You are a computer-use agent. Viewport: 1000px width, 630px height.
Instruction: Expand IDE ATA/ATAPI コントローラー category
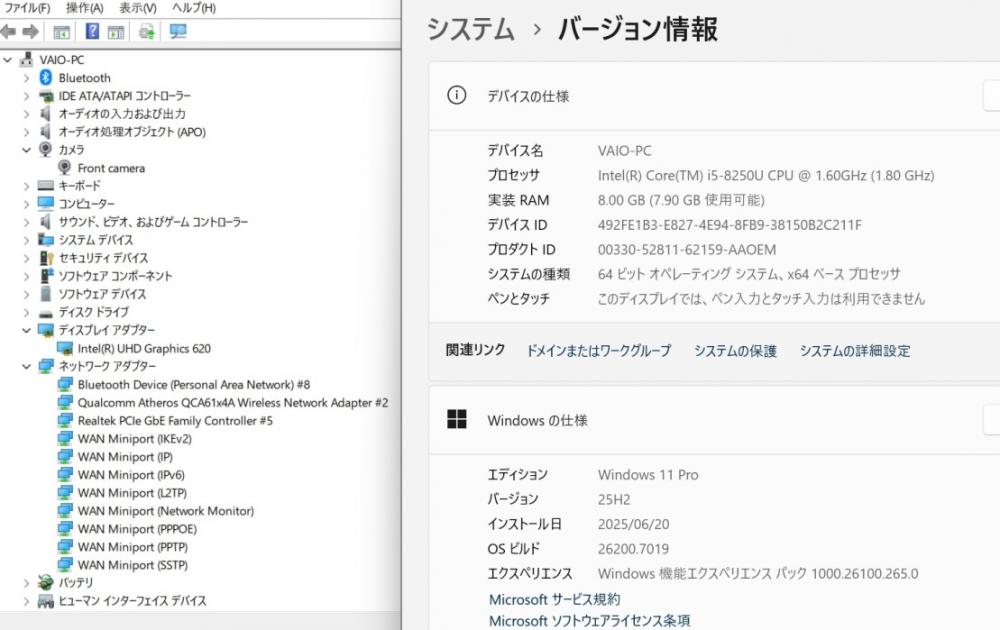pos(26,96)
